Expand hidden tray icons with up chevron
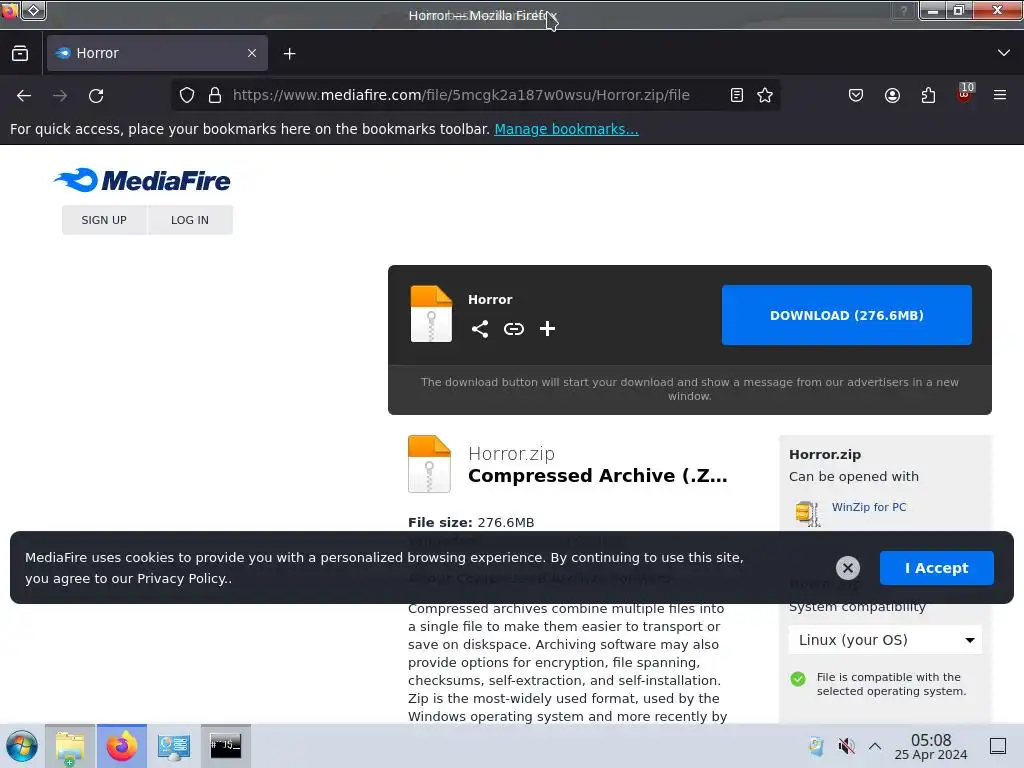 [x=875, y=746]
